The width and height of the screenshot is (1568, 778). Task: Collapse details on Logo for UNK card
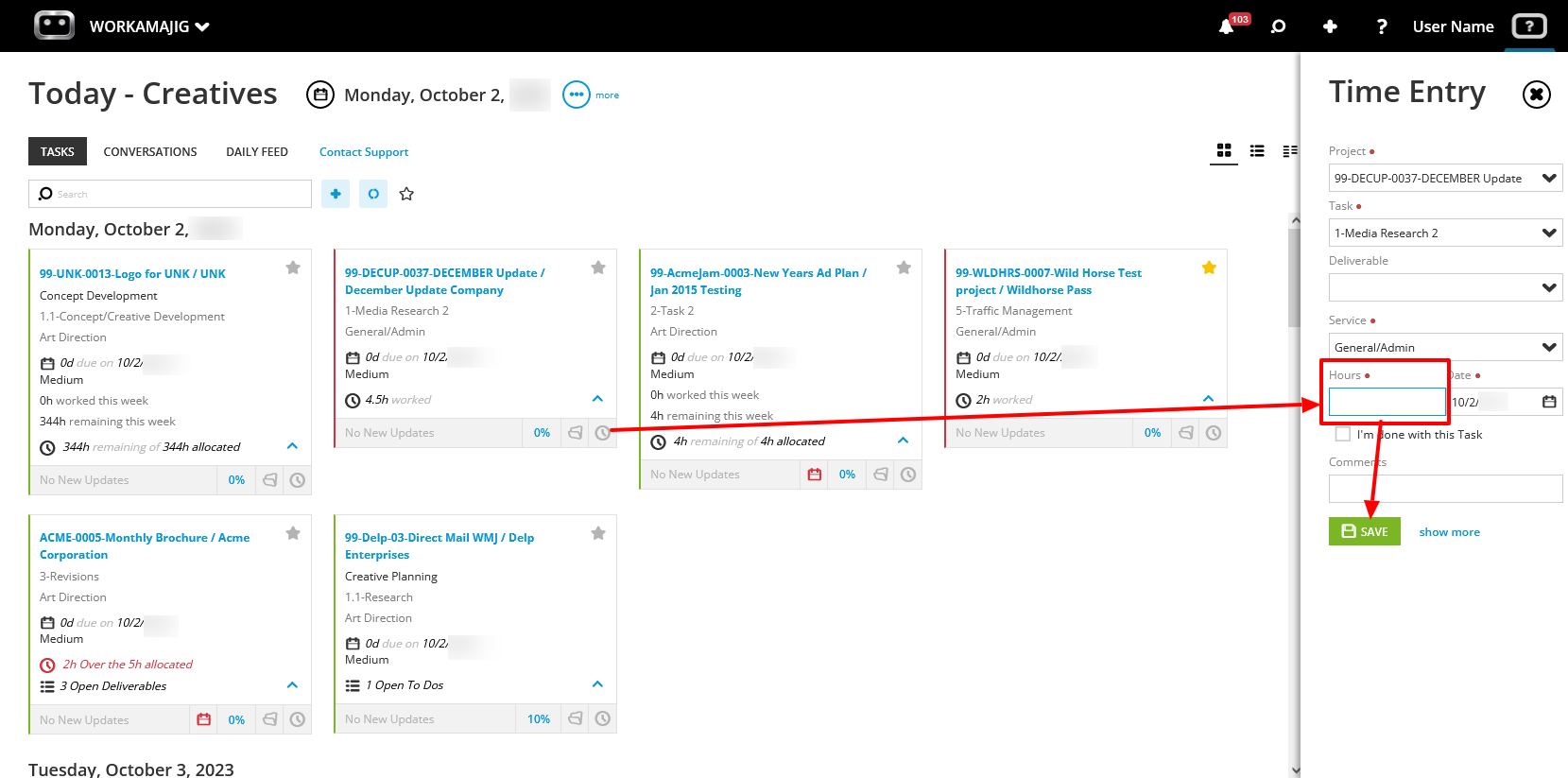tap(292, 446)
